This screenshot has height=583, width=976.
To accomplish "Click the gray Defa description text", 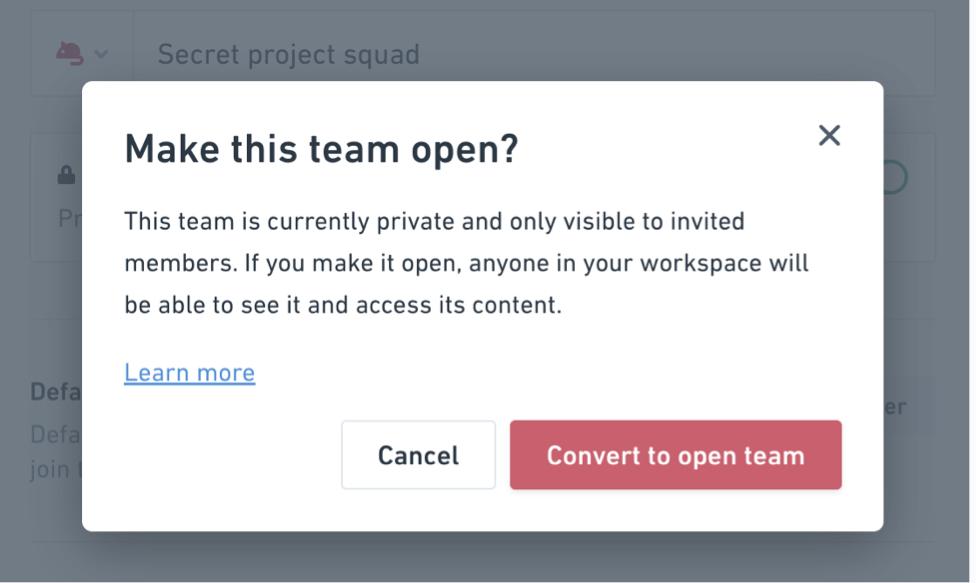I will [56, 434].
